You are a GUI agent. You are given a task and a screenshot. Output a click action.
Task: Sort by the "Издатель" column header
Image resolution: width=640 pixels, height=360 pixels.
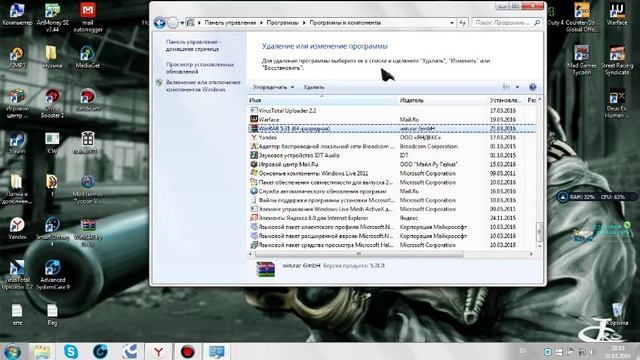(442, 100)
